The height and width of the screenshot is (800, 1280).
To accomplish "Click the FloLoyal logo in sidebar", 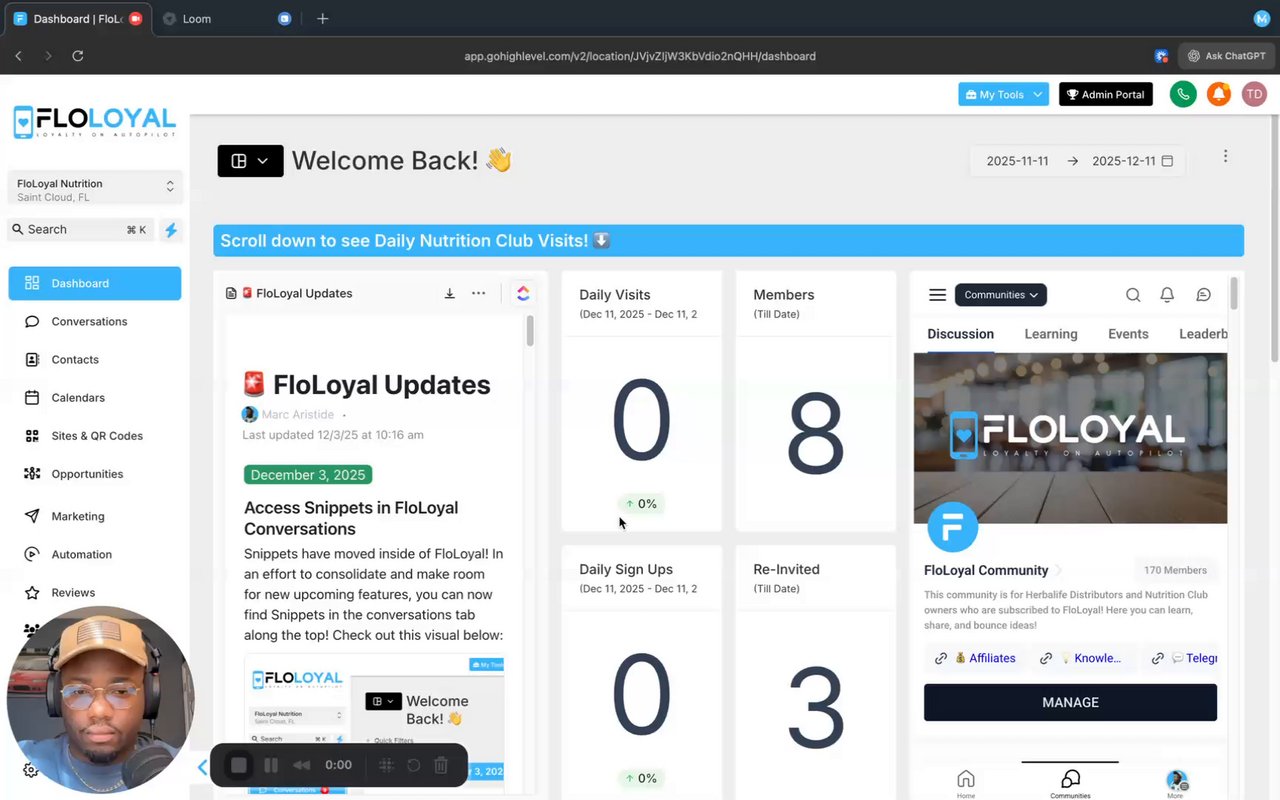I will pyautogui.click(x=95, y=122).
